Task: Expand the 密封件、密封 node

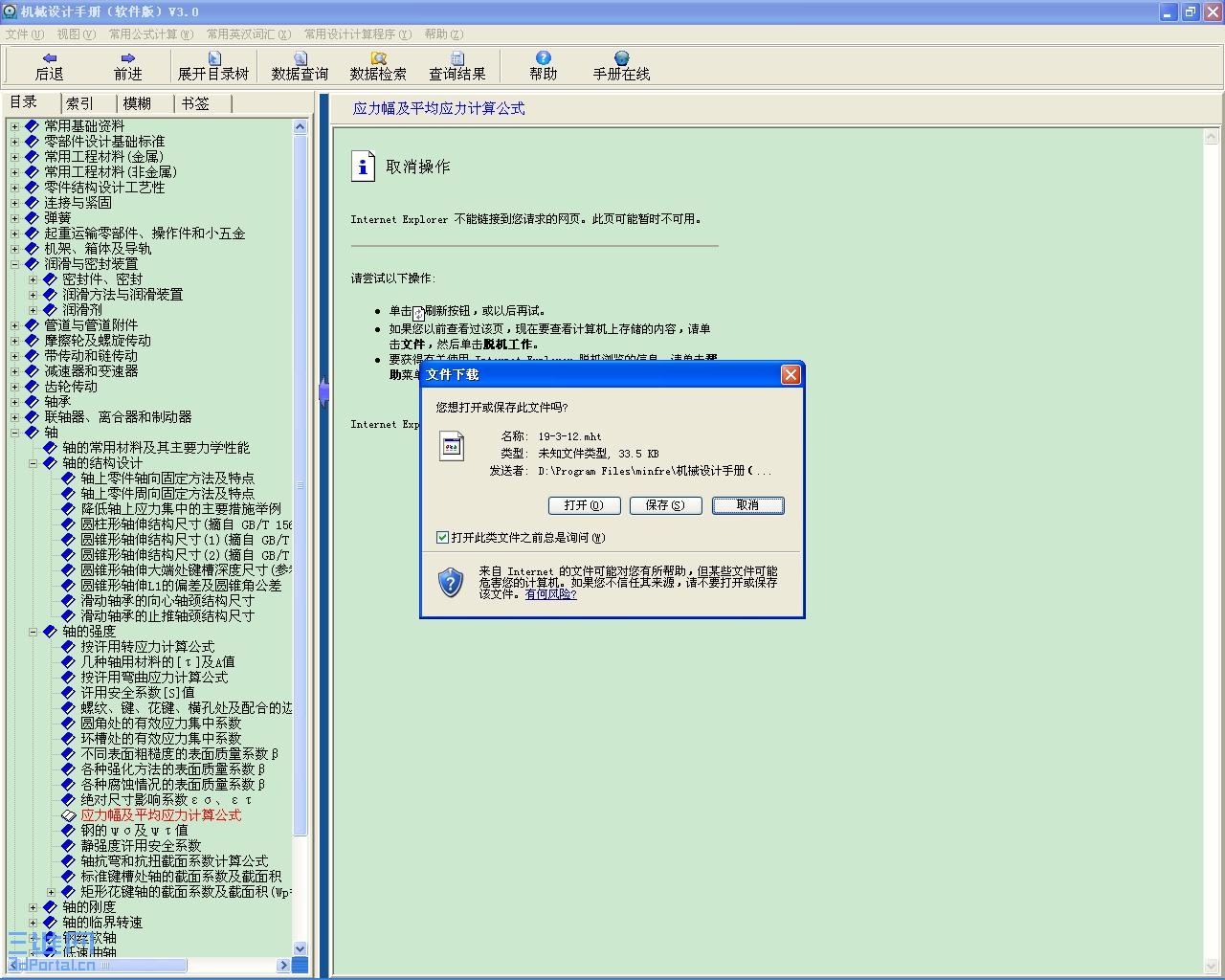Action: [x=33, y=279]
